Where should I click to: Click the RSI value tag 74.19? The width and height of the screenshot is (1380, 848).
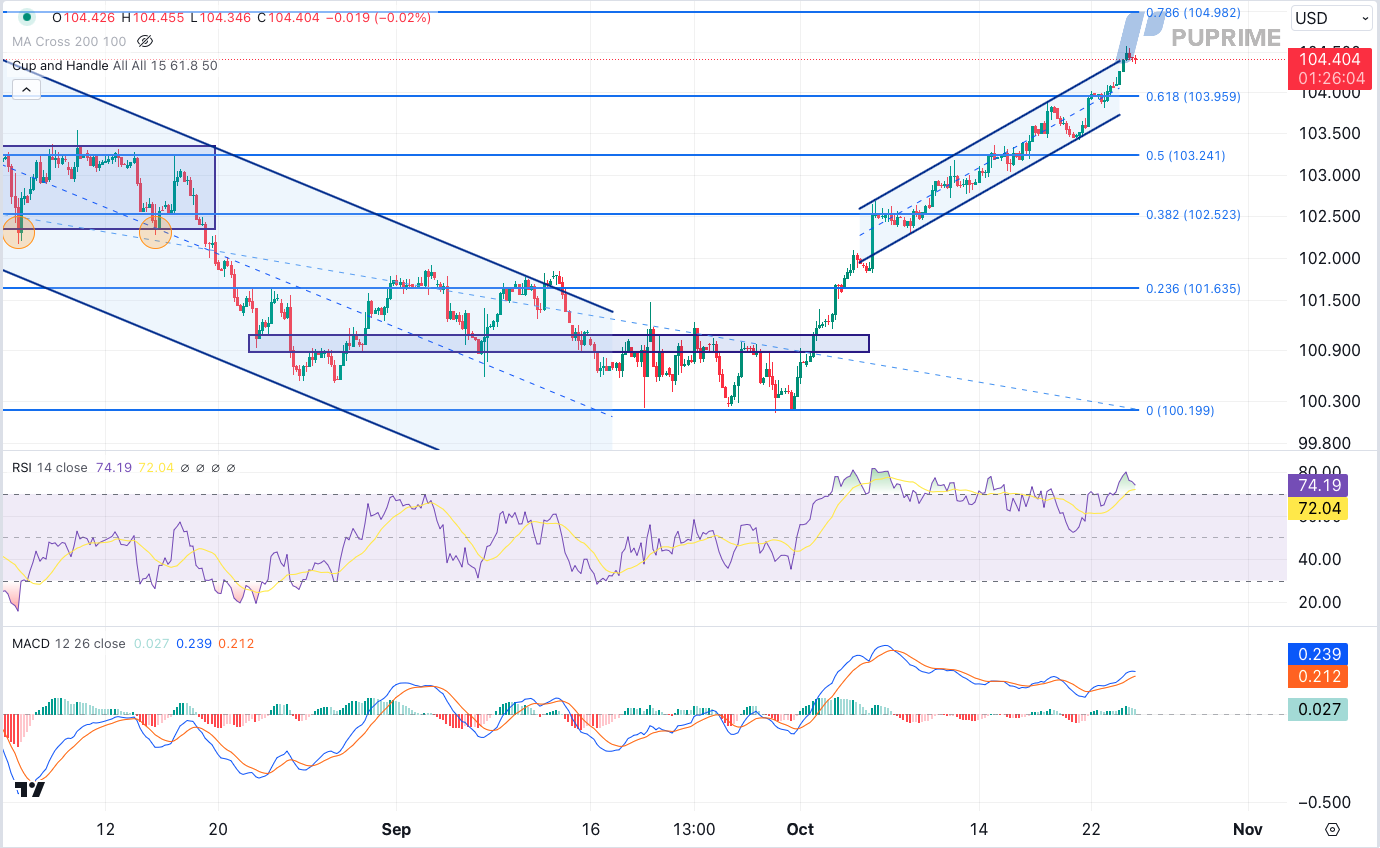1319,486
